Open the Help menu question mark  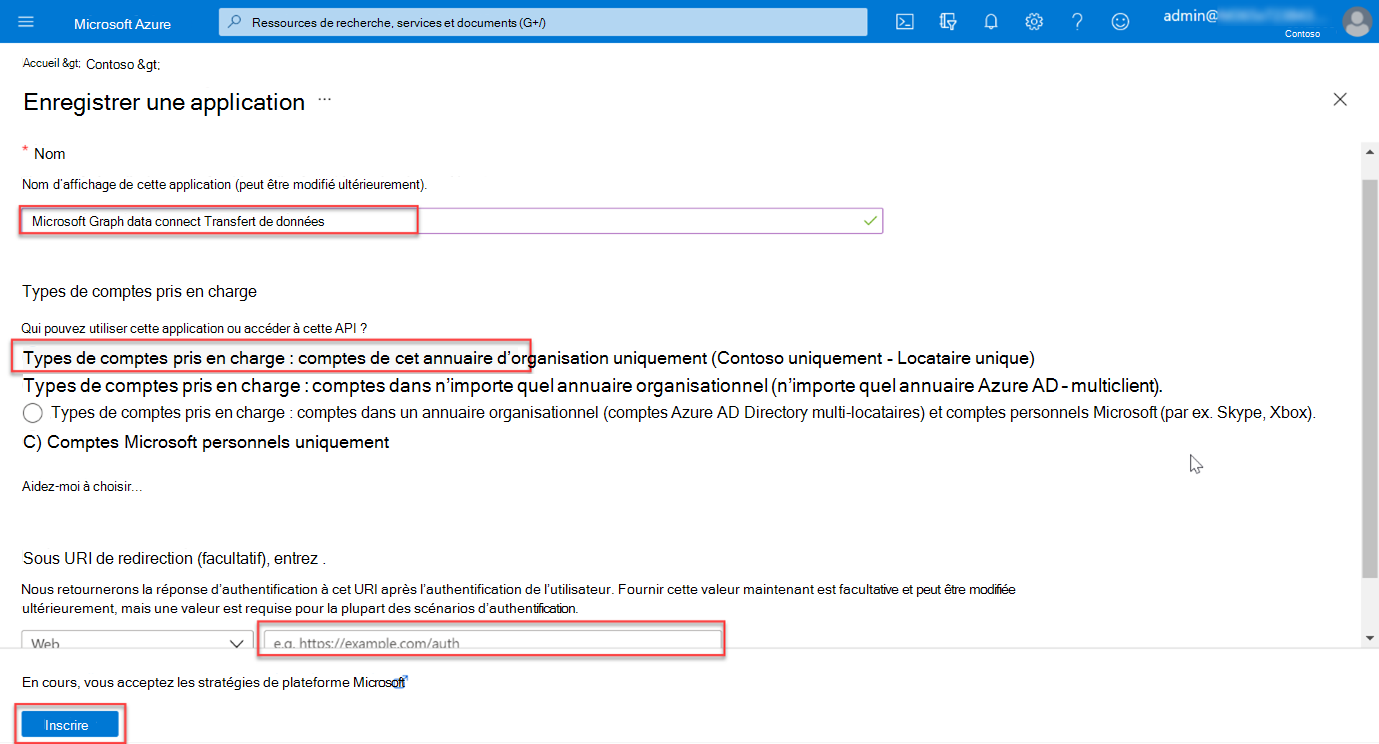coord(1077,21)
